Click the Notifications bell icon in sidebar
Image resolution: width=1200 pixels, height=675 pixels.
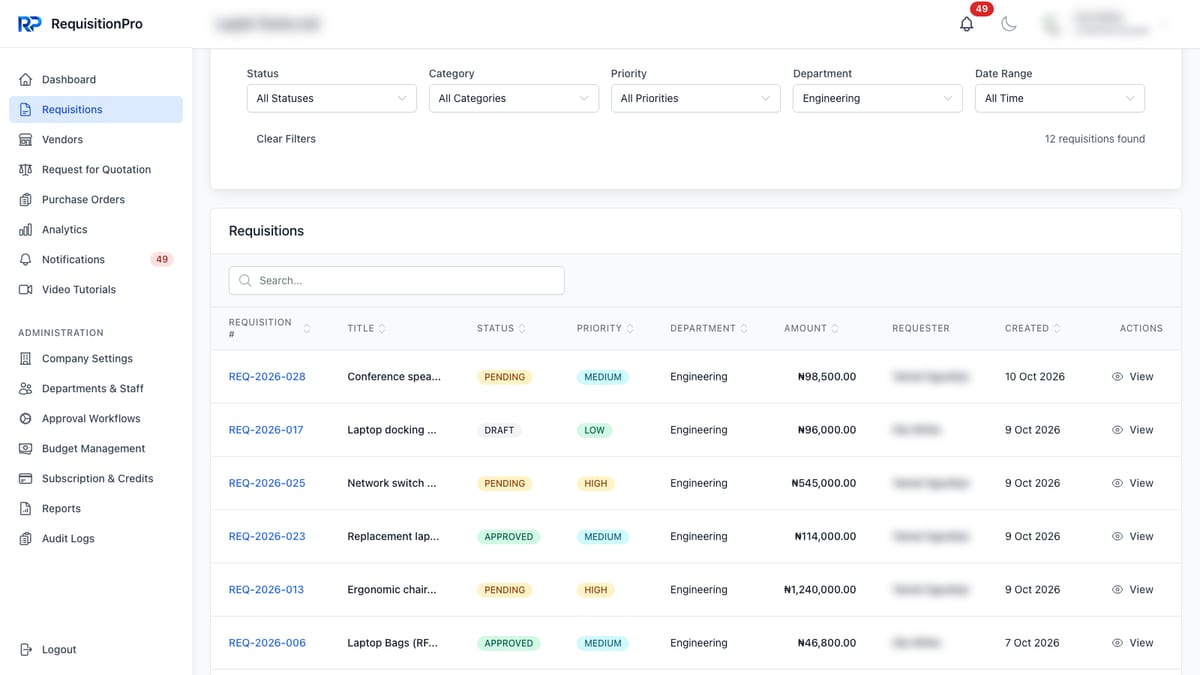click(26, 260)
